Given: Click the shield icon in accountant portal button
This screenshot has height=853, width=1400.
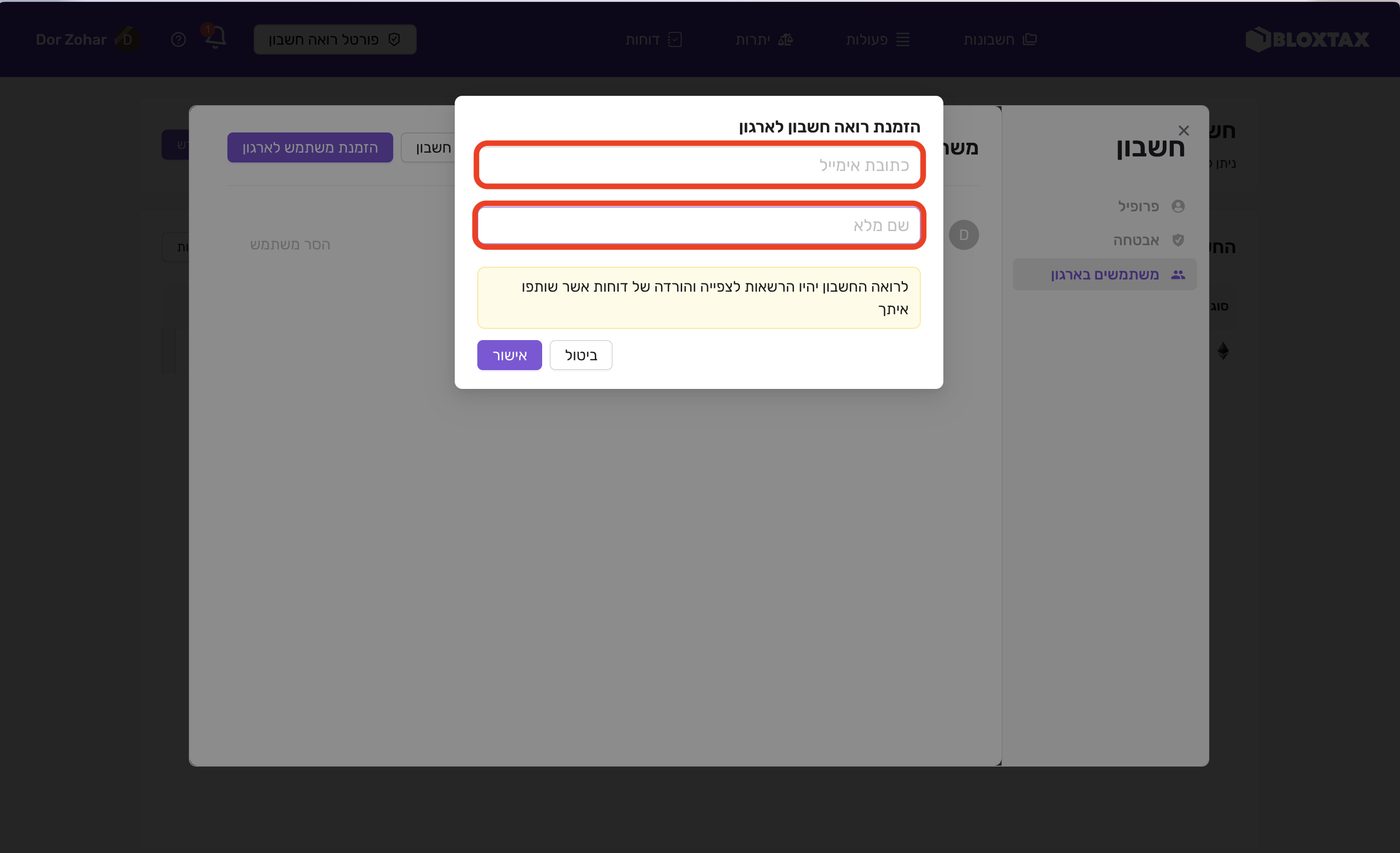Looking at the screenshot, I should (394, 39).
